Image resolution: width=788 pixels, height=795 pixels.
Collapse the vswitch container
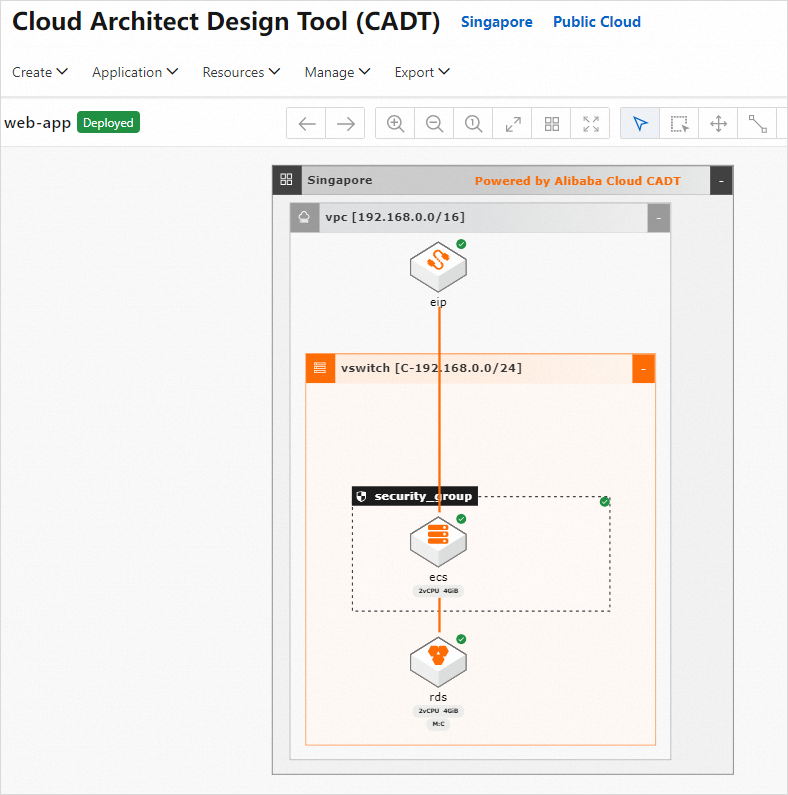point(643,369)
